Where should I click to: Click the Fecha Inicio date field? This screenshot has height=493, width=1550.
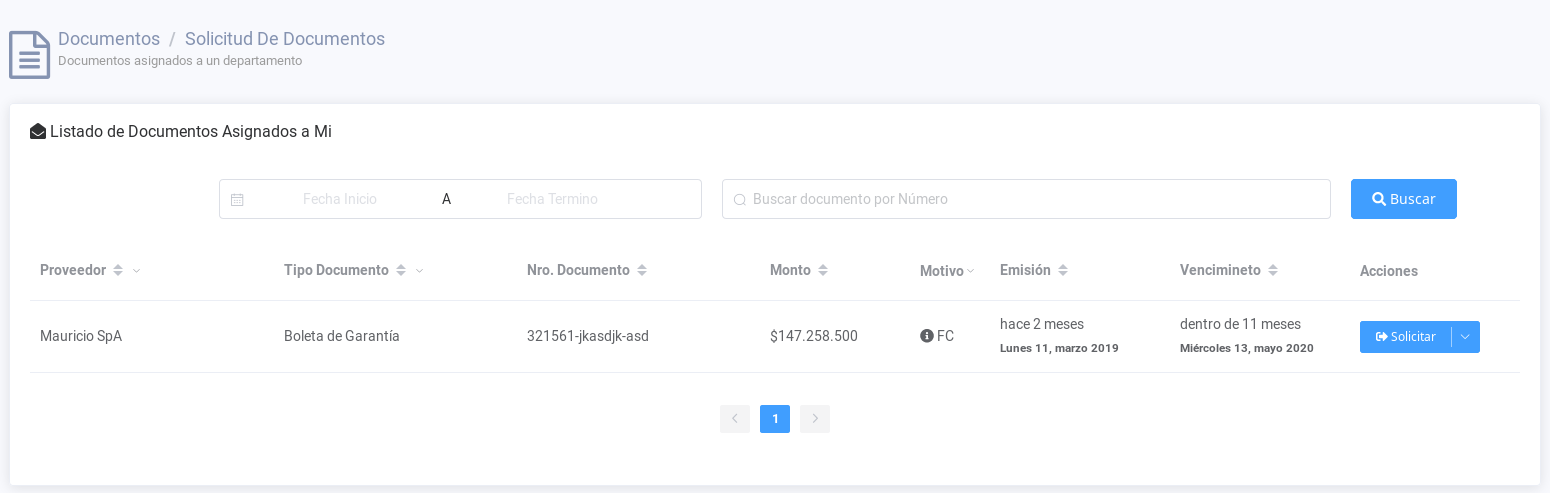(340, 199)
